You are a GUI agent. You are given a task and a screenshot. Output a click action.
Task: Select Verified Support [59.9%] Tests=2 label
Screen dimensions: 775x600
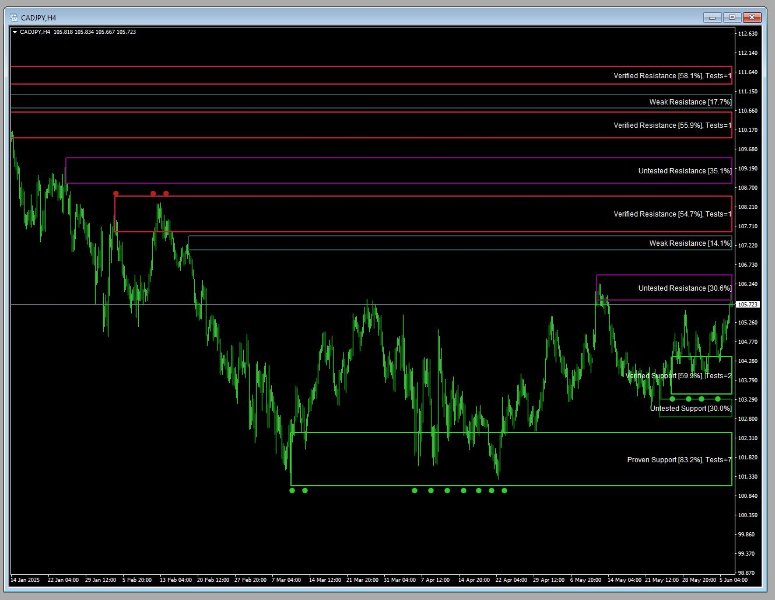[678, 376]
